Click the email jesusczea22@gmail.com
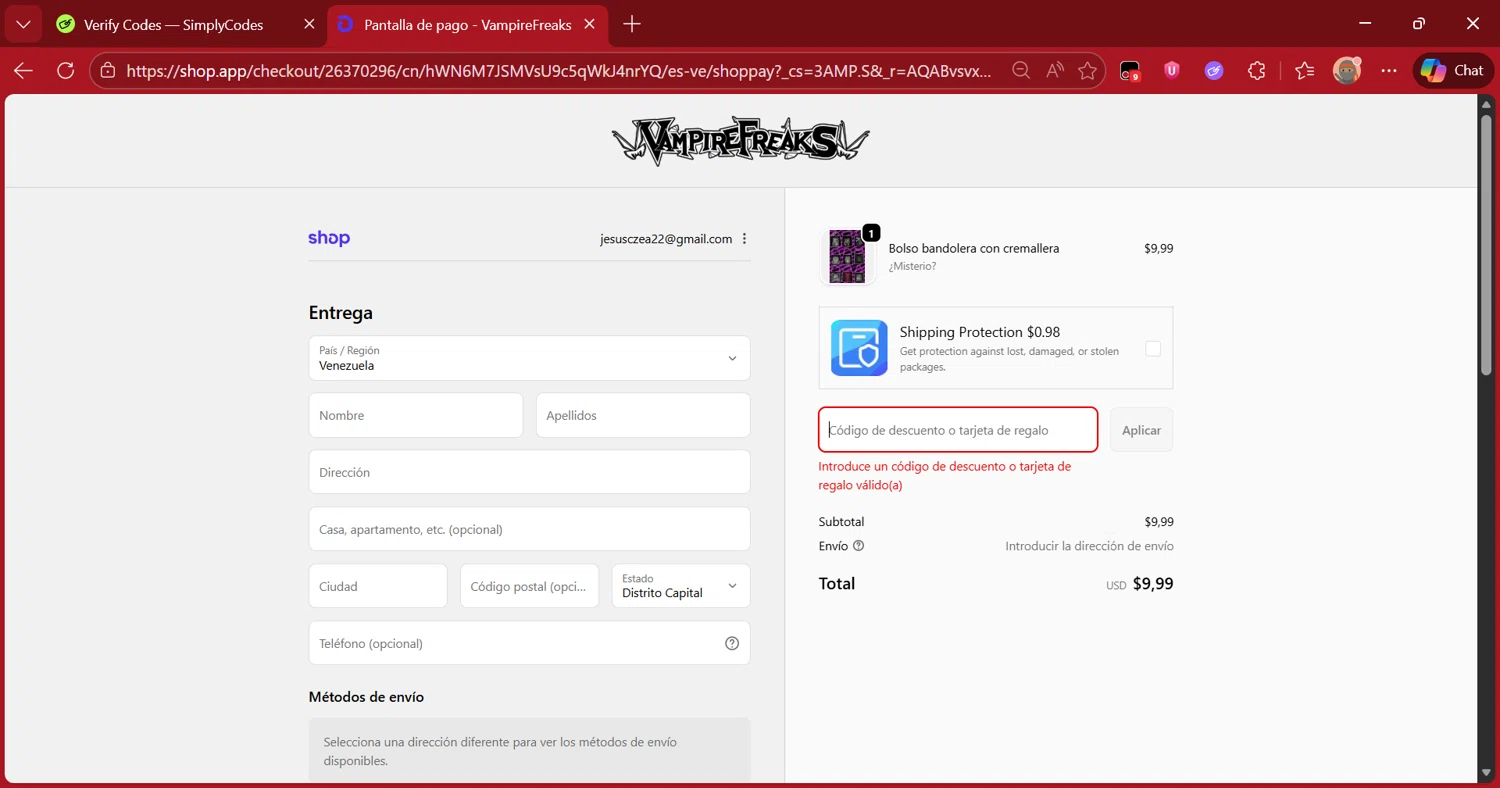The height and width of the screenshot is (788, 1500). click(666, 239)
